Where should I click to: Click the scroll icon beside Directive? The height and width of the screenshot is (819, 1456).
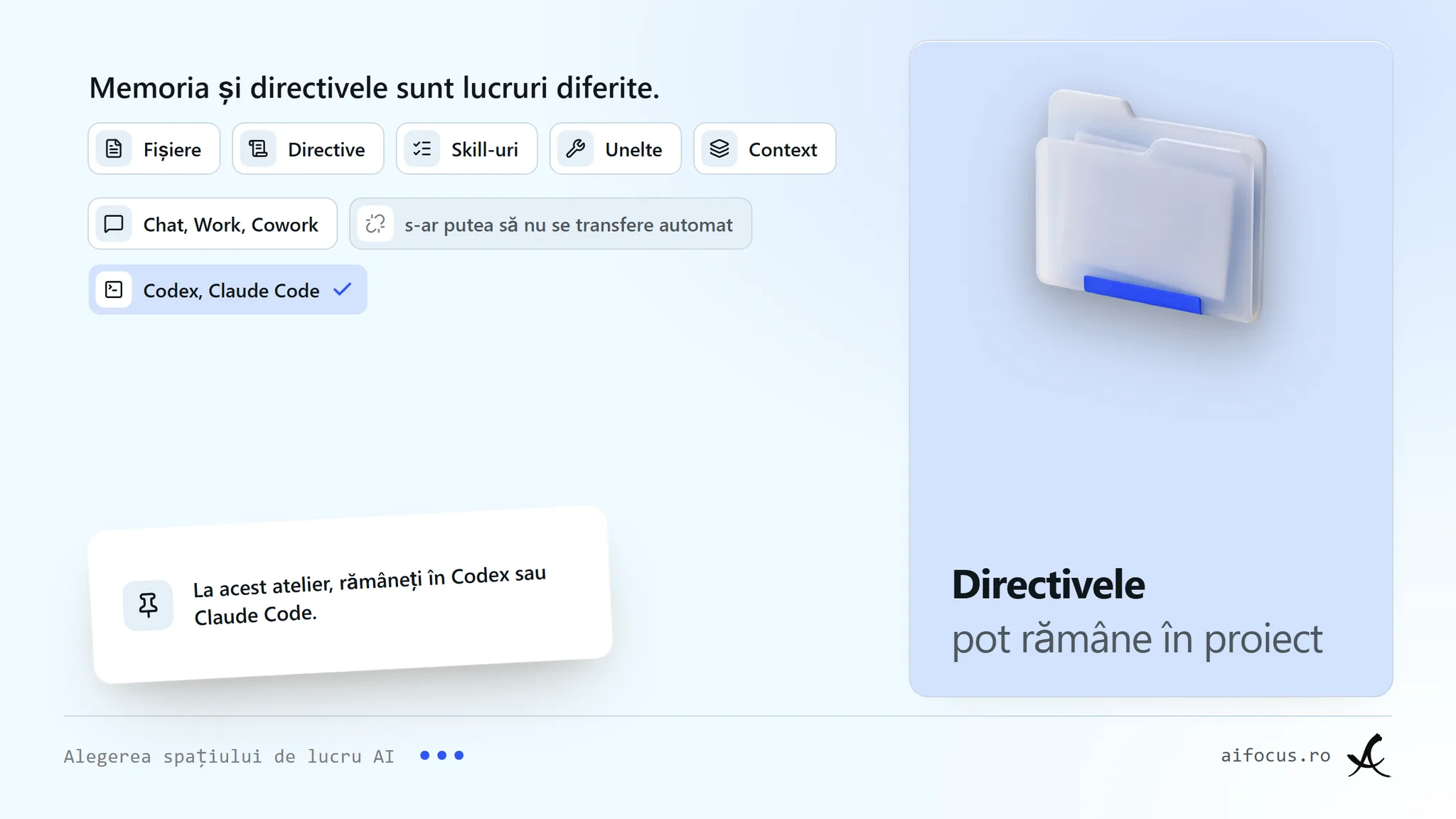(258, 149)
